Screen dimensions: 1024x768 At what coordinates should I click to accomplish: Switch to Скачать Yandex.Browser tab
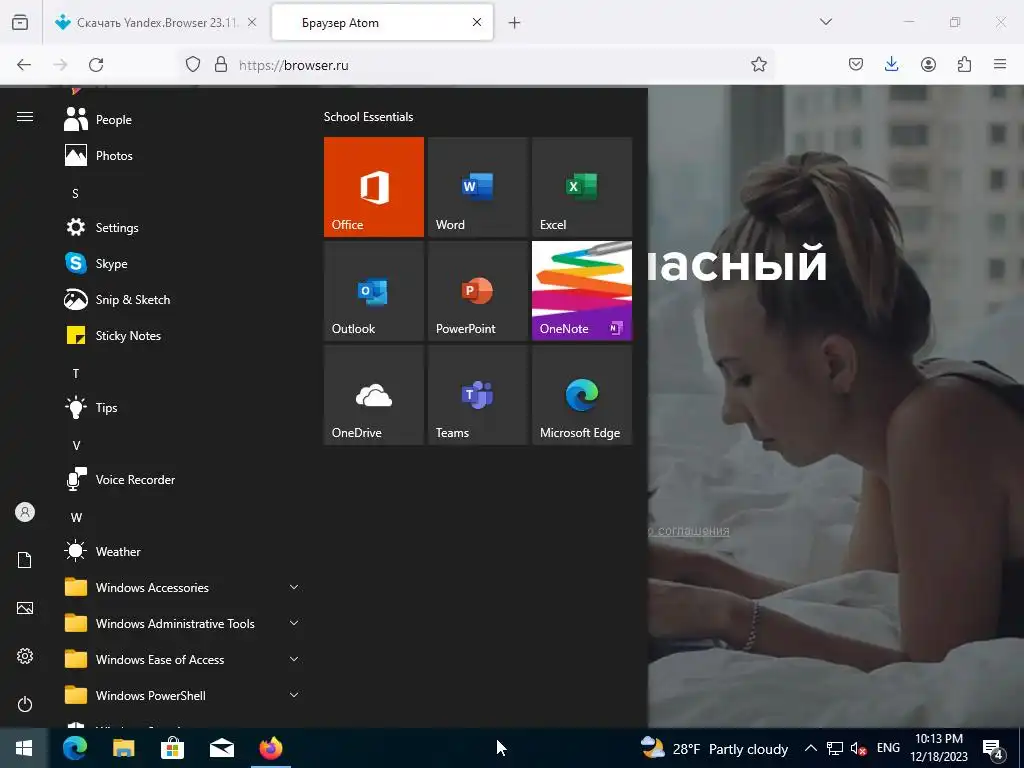[x=155, y=22]
